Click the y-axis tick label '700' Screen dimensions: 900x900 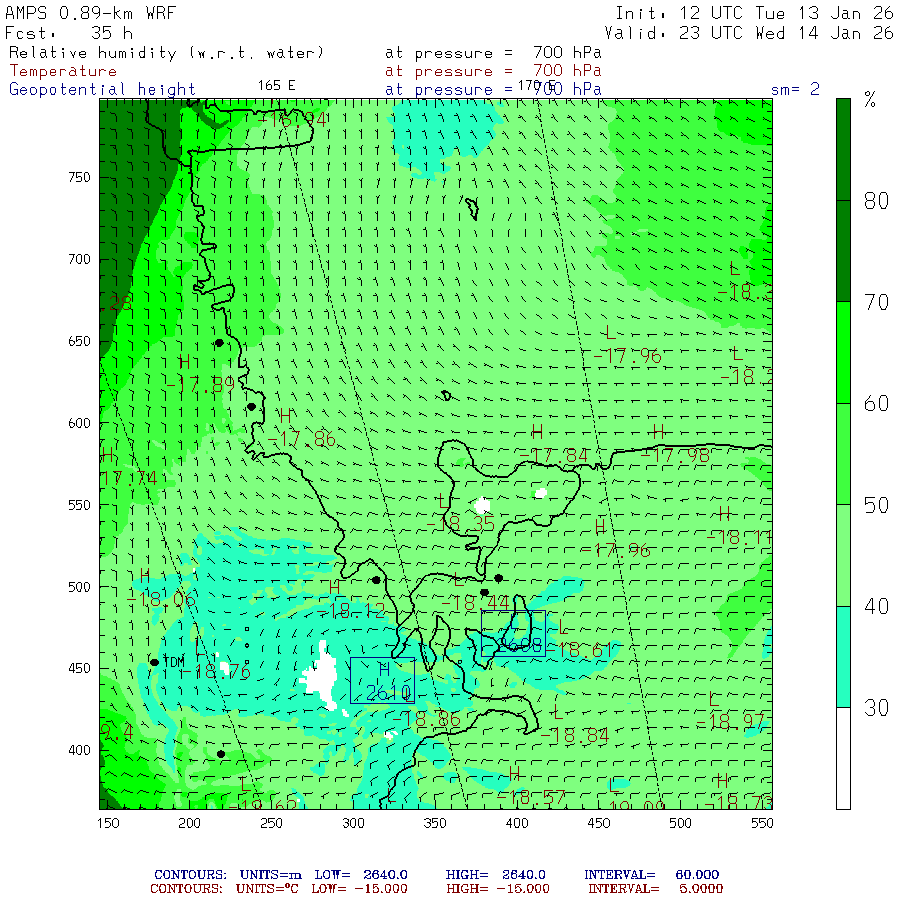pos(79,259)
